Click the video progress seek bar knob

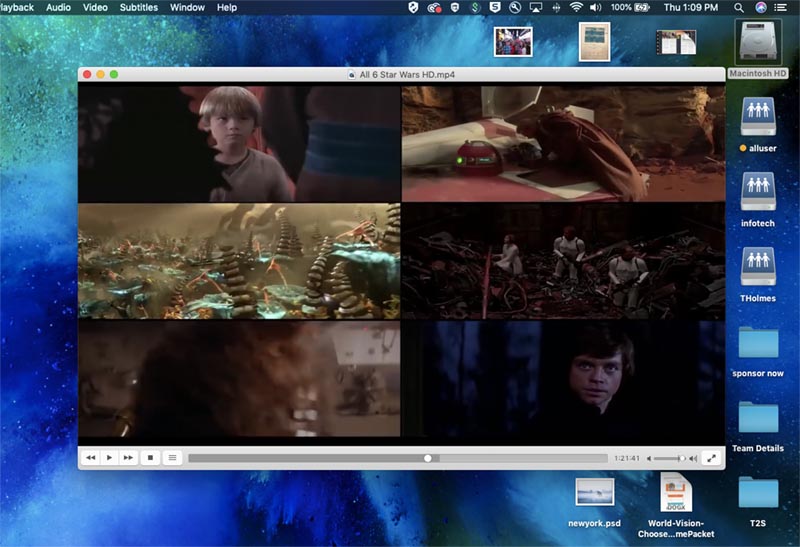428,458
